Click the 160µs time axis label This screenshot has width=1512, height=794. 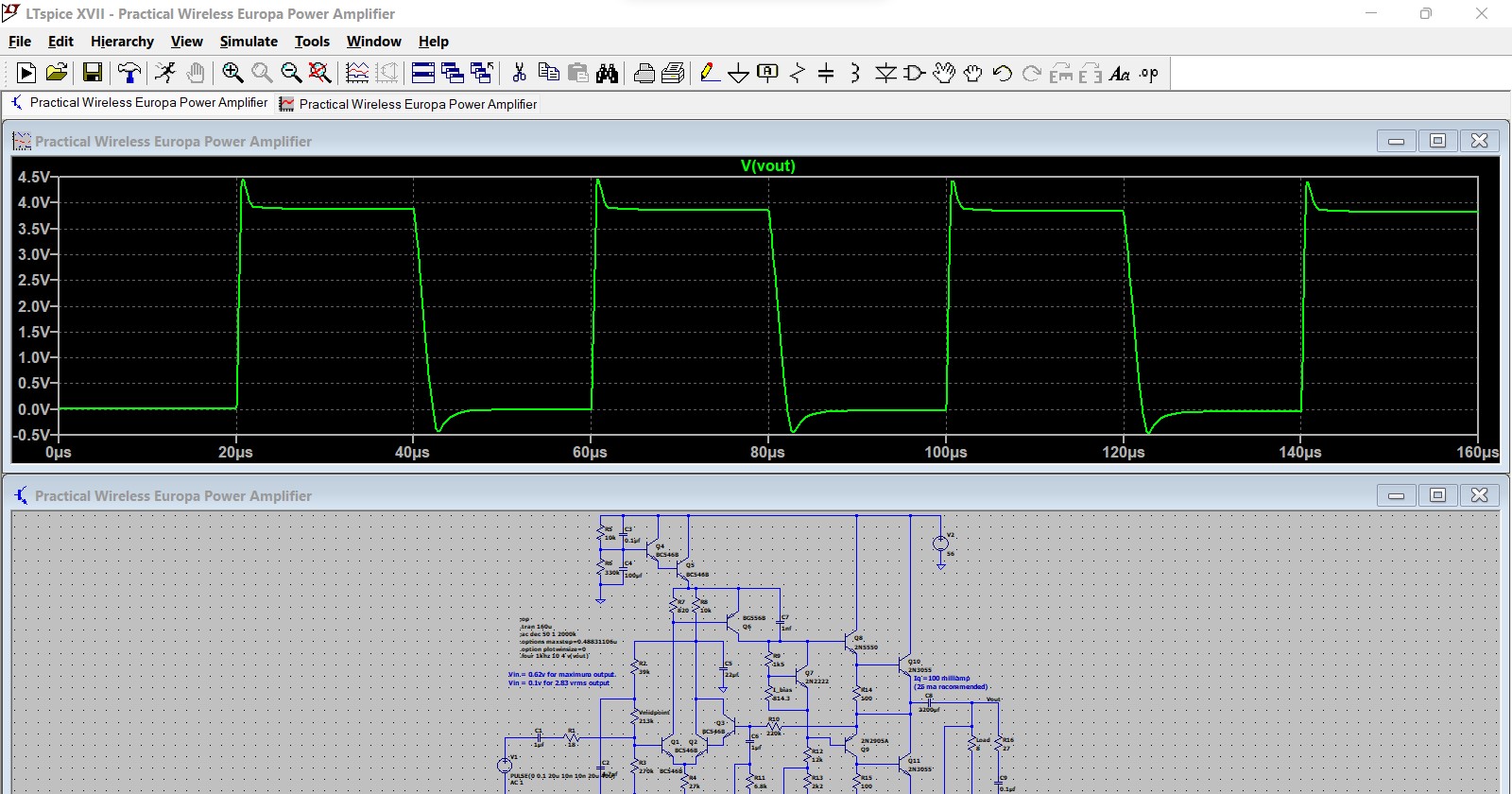pyautogui.click(x=1477, y=453)
